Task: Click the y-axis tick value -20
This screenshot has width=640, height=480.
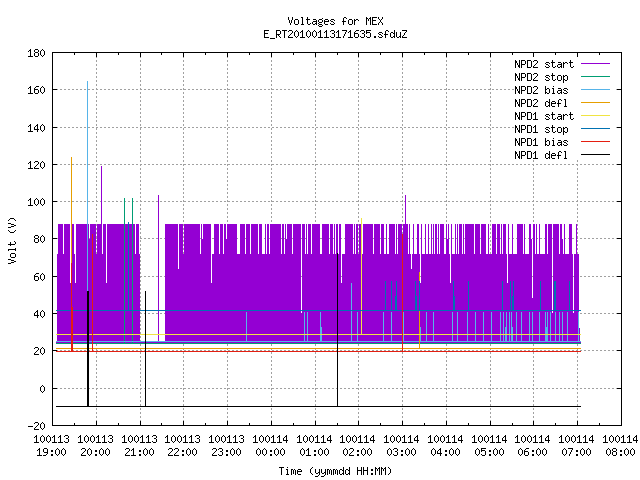Action: tap(36, 425)
